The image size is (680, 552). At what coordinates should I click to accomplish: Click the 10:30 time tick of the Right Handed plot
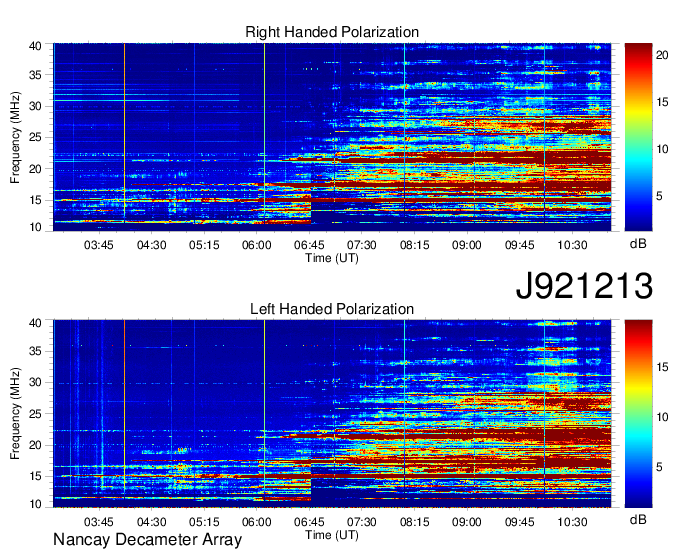pyautogui.click(x=572, y=245)
